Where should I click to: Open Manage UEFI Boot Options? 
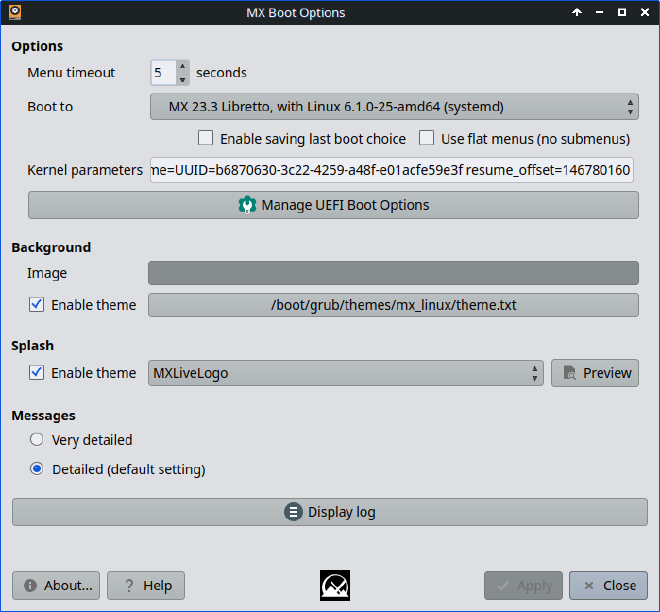click(333, 205)
